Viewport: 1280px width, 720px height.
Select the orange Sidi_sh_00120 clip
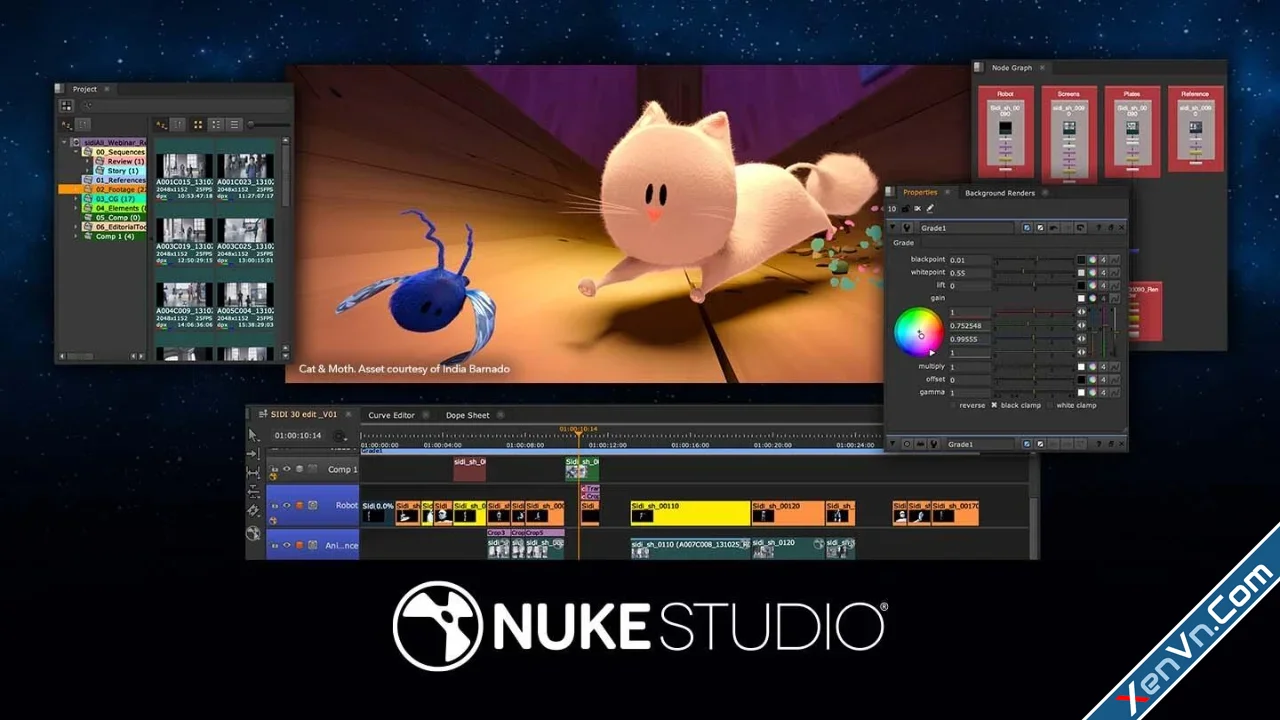788,513
